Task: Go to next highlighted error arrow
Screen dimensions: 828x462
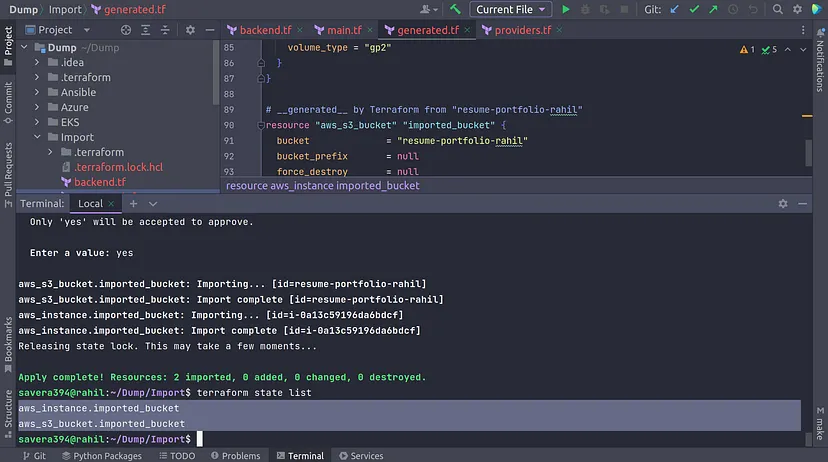Action: [803, 50]
